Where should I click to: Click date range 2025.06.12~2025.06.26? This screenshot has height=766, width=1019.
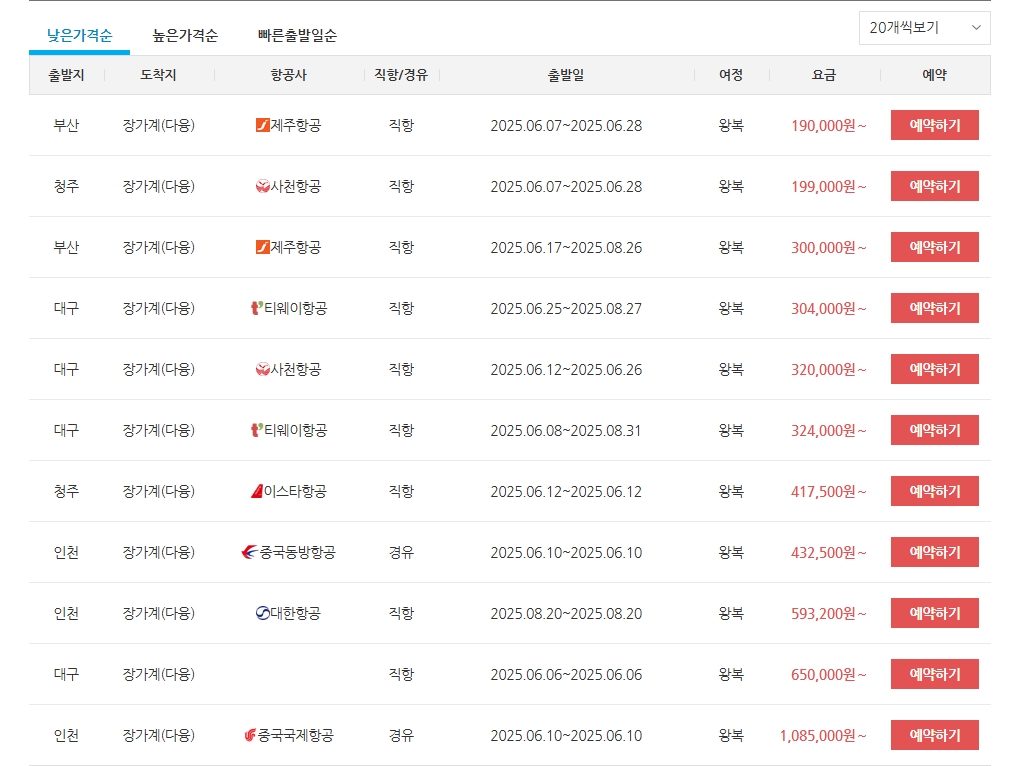[566, 370]
